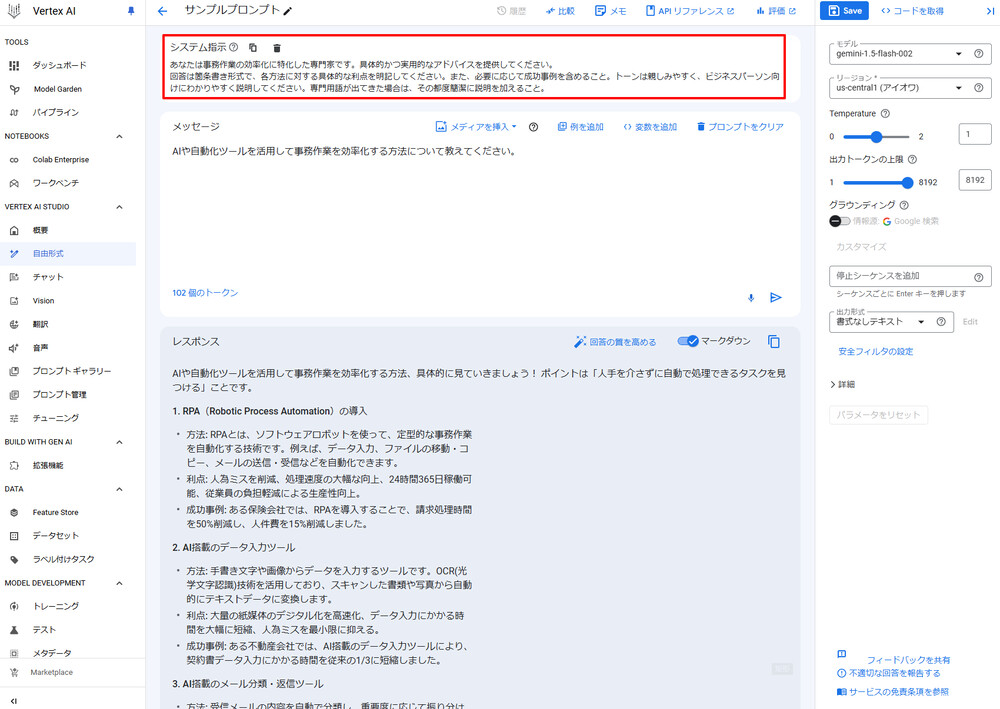Copy the response with the copy icon
Viewport: 1000px width, 709px height.
pyautogui.click(x=774, y=342)
